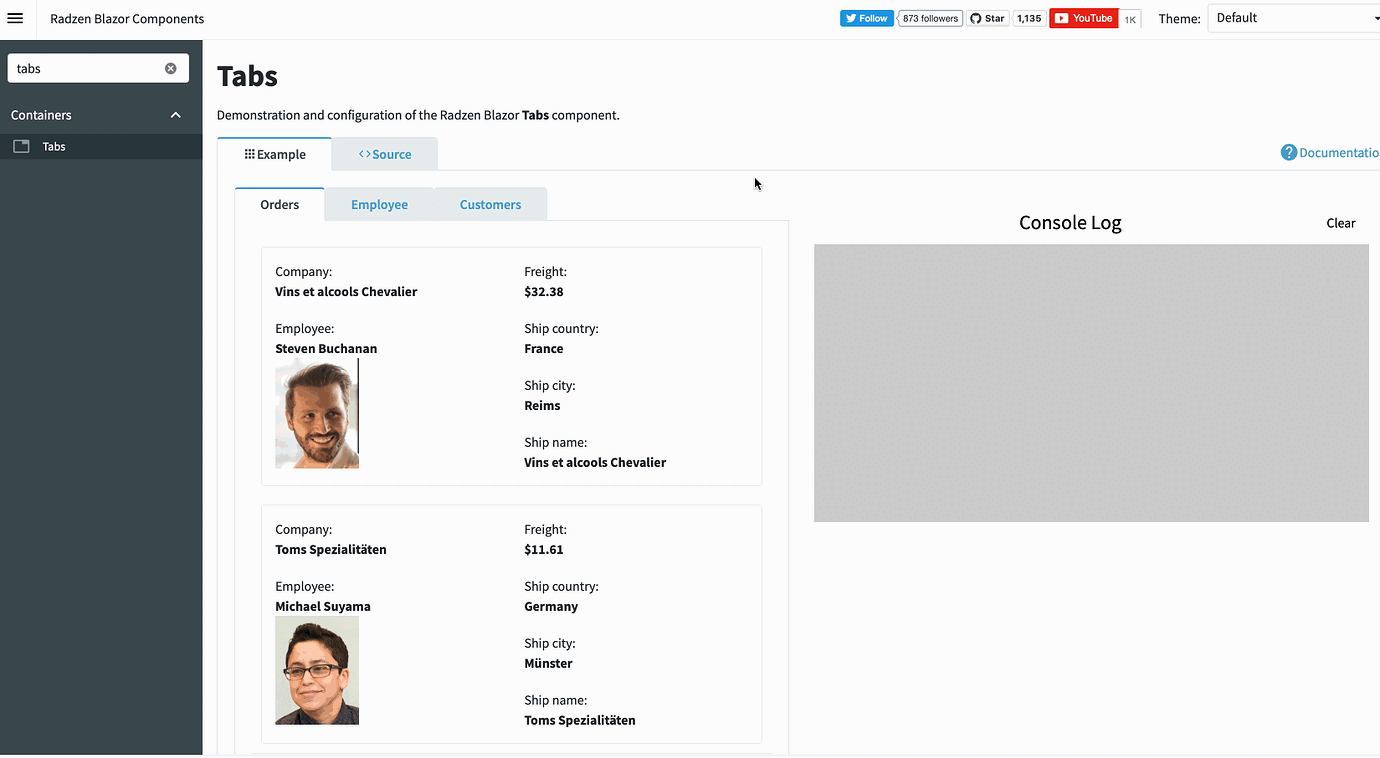Click the 873 followers count
The height and width of the screenshot is (758, 1380).
929,17
